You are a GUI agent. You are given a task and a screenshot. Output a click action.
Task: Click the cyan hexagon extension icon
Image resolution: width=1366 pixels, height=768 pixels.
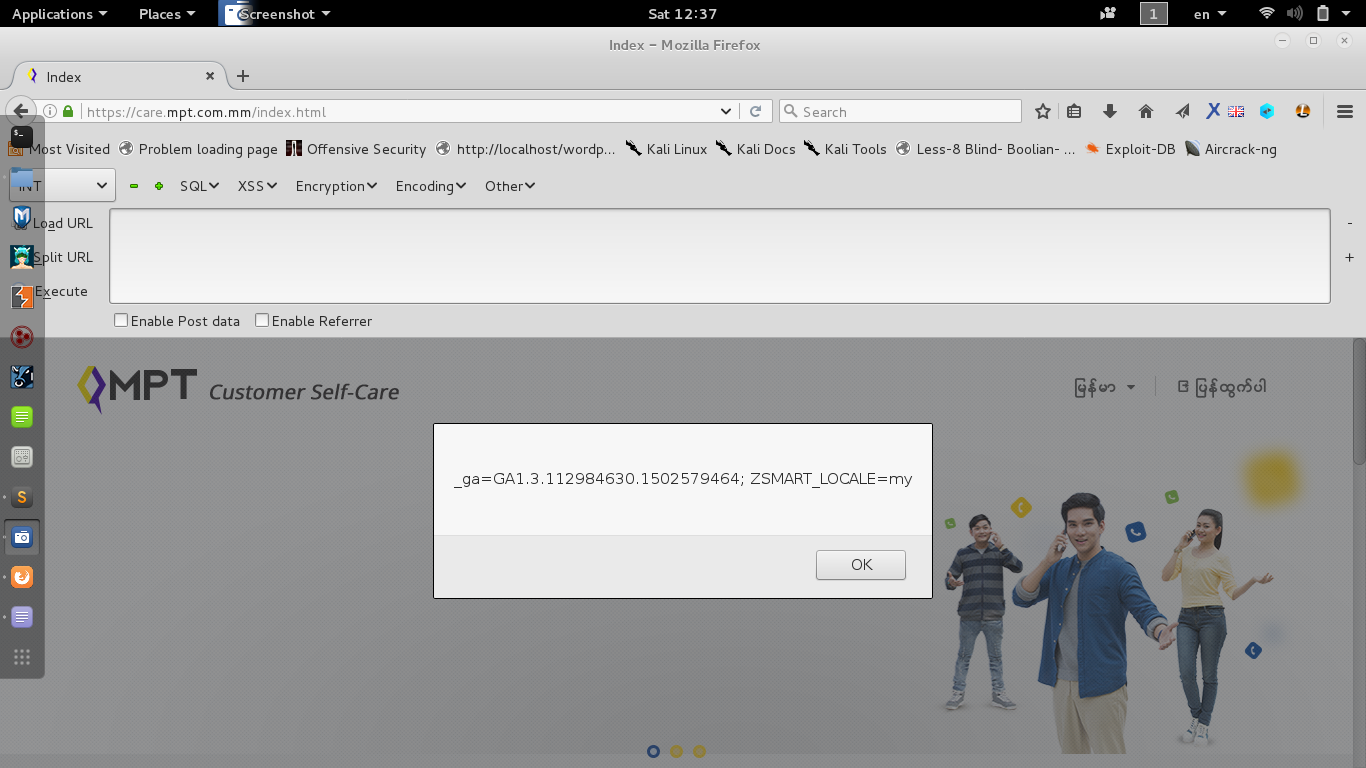coord(1267,112)
